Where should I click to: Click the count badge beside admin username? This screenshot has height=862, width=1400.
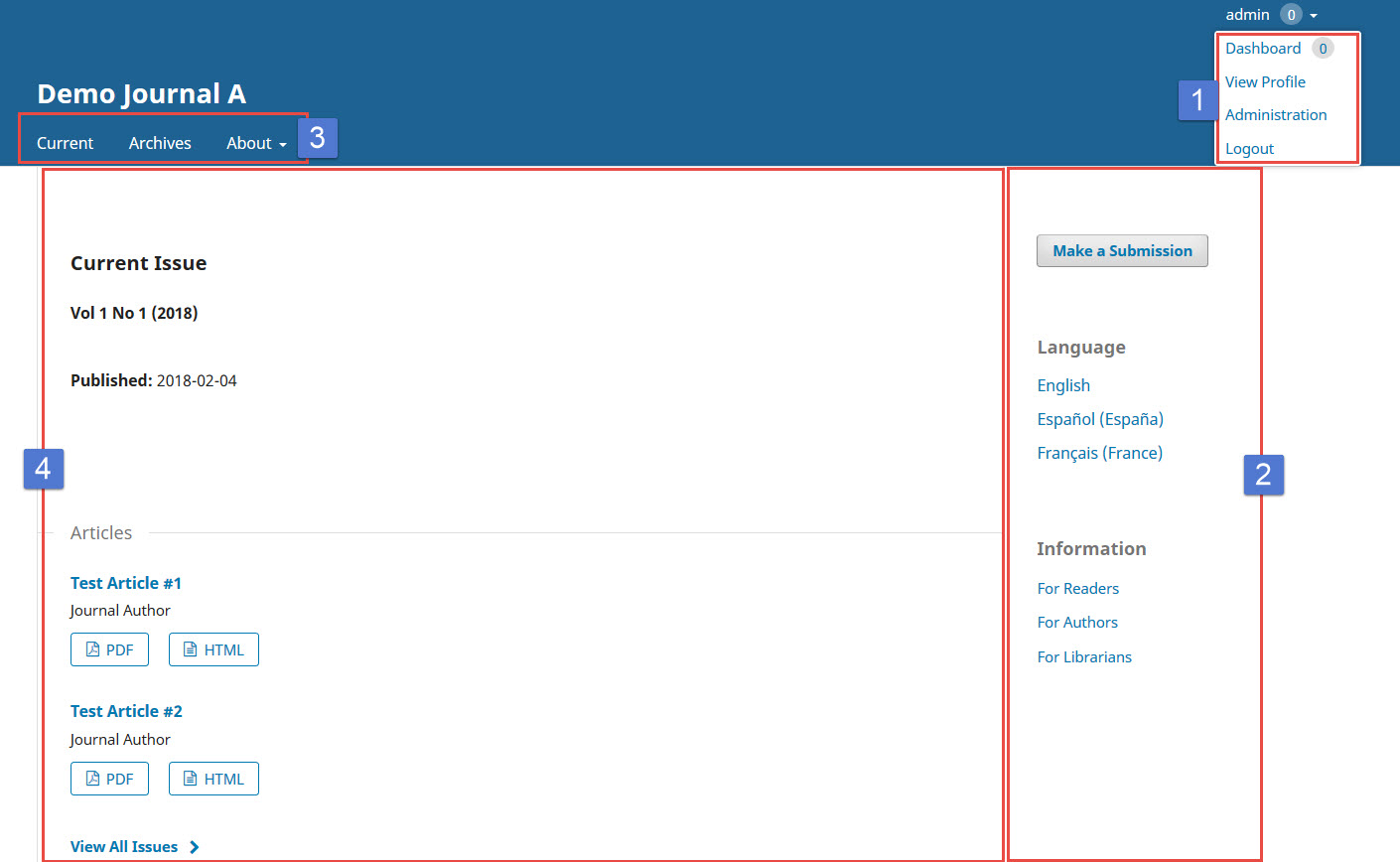(x=1291, y=13)
